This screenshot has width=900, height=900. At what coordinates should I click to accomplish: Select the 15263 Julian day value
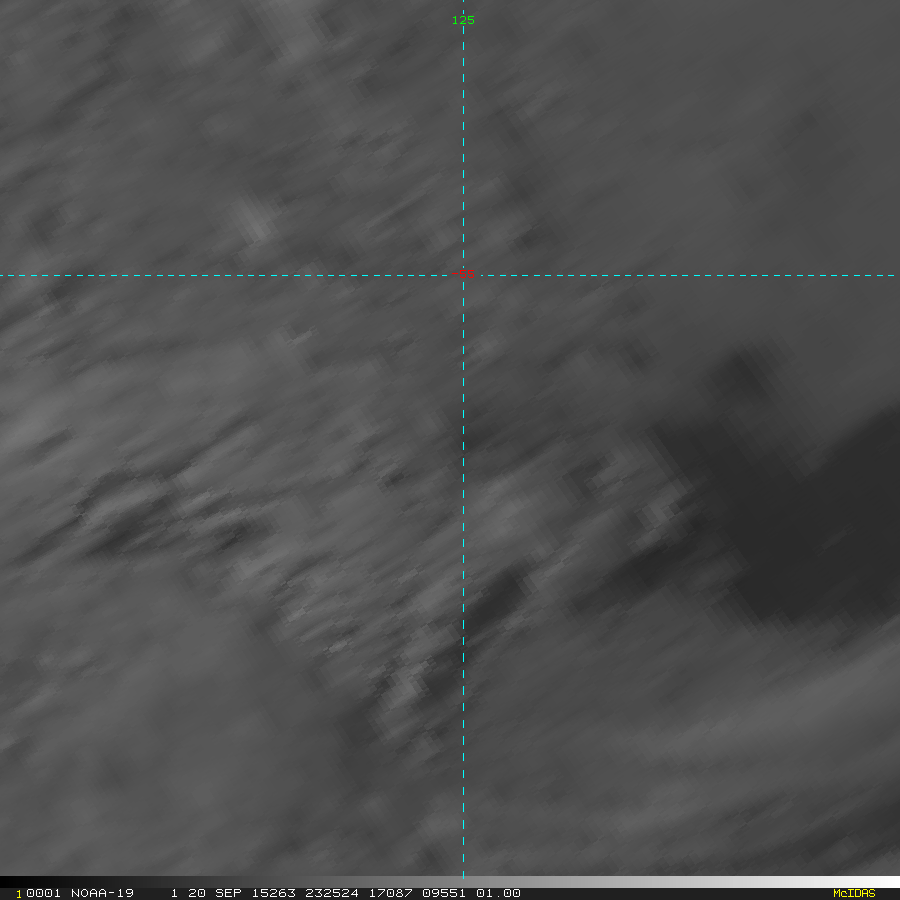[274, 893]
